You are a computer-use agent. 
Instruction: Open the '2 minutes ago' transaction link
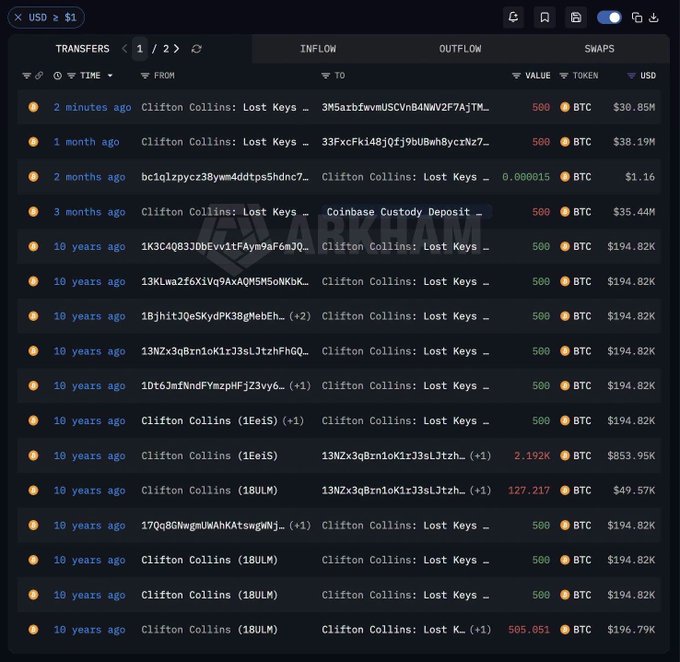pos(92,107)
